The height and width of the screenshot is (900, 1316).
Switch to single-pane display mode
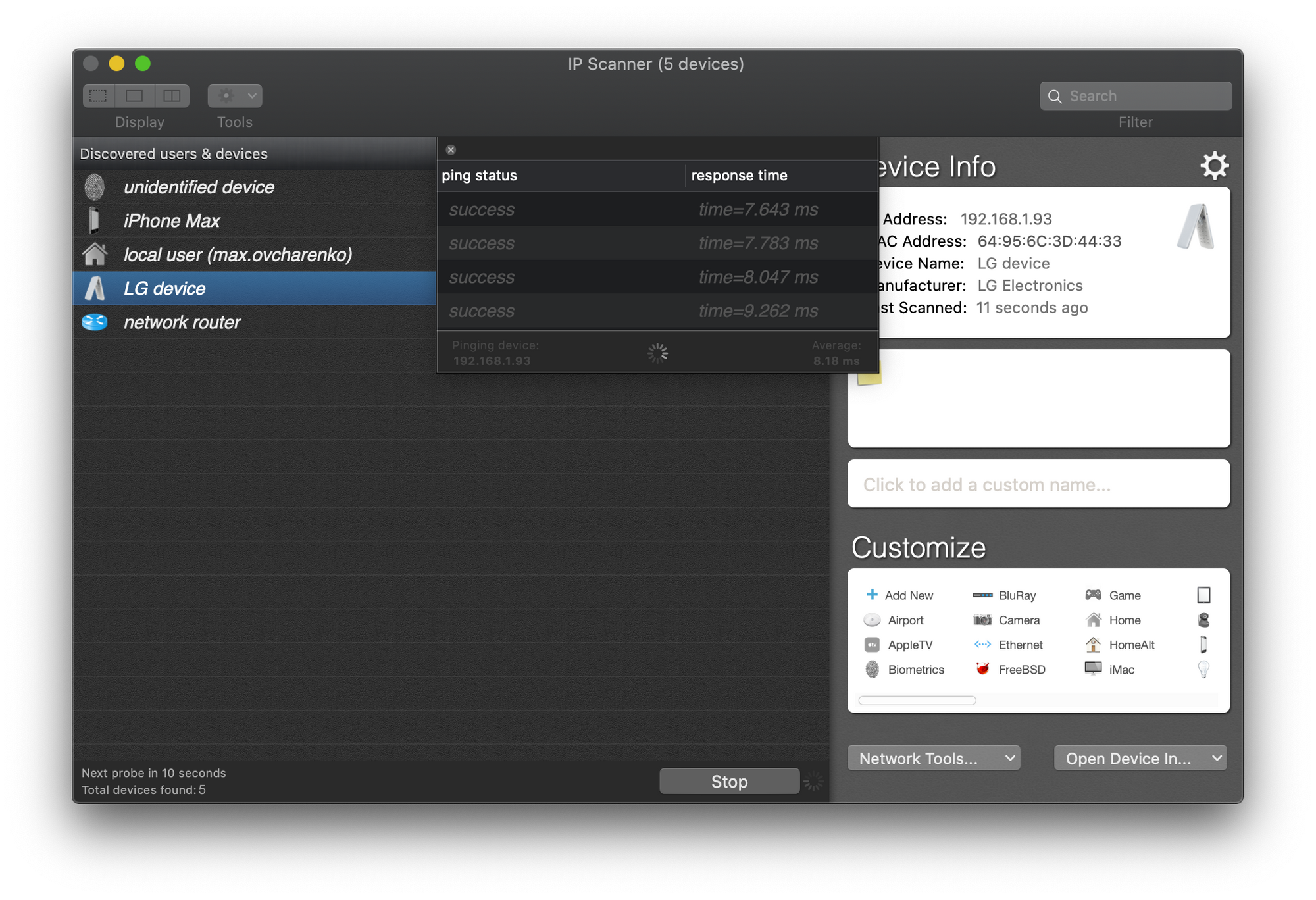point(135,96)
